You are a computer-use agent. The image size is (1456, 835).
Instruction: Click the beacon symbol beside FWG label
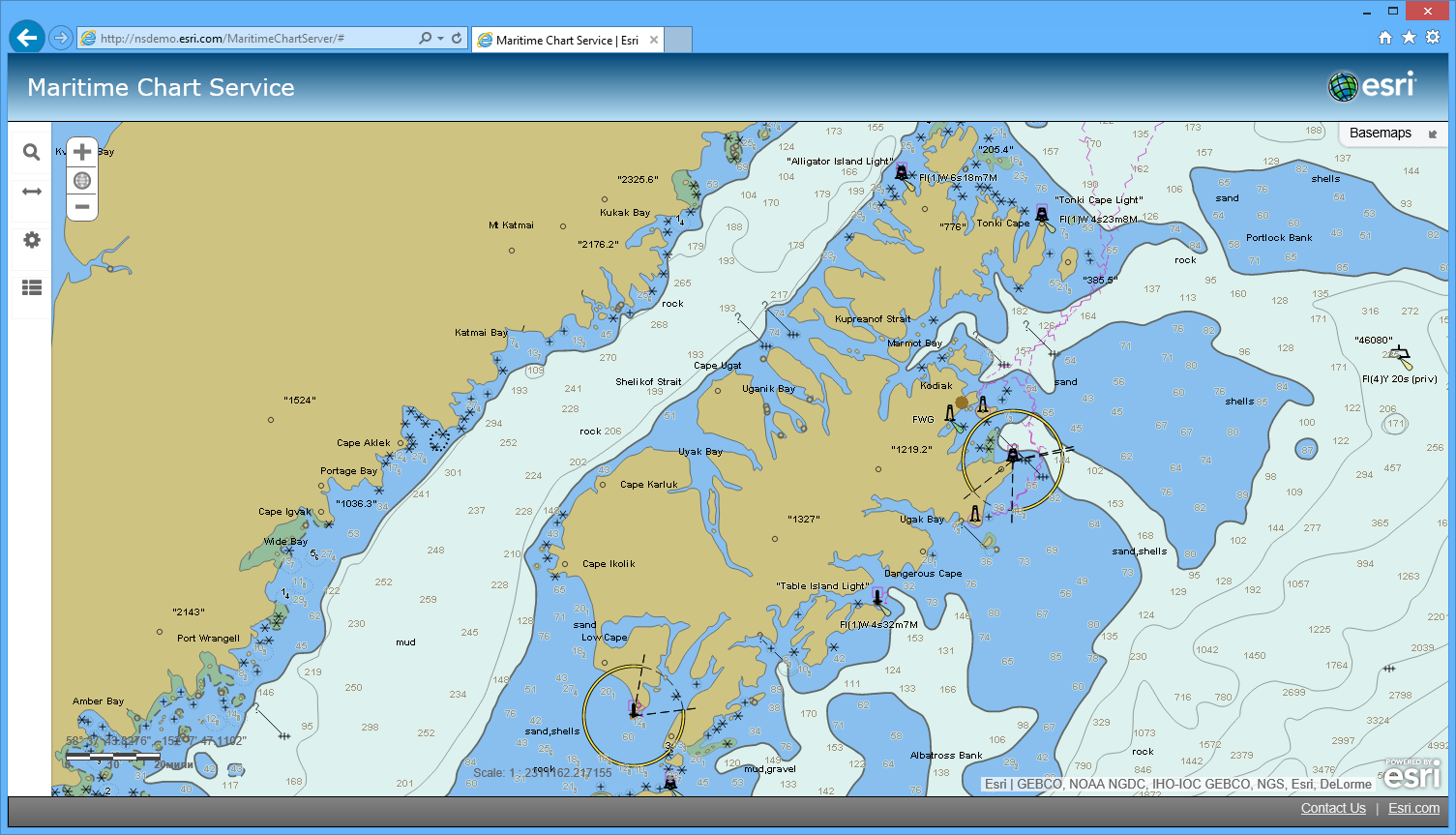click(950, 416)
